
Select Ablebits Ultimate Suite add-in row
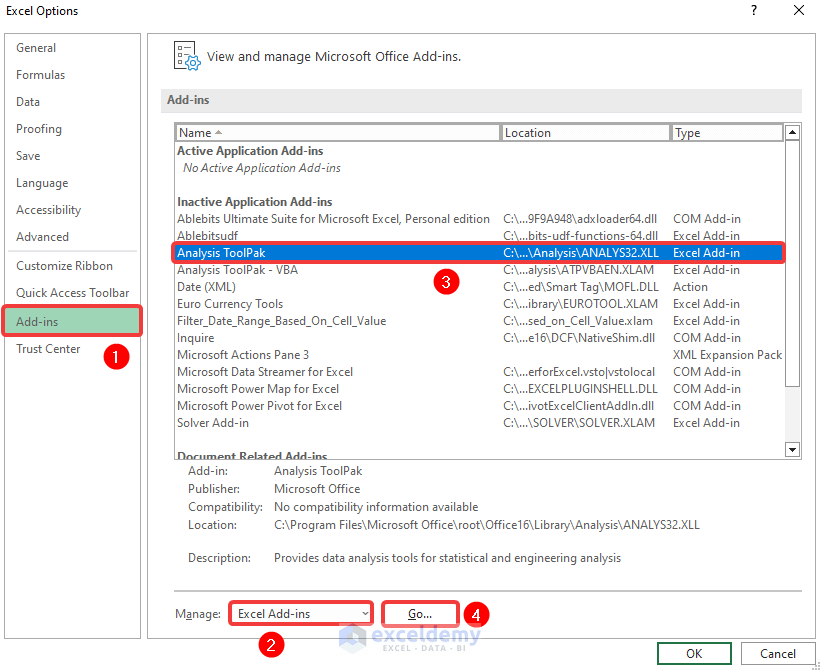tap(480, 219)
